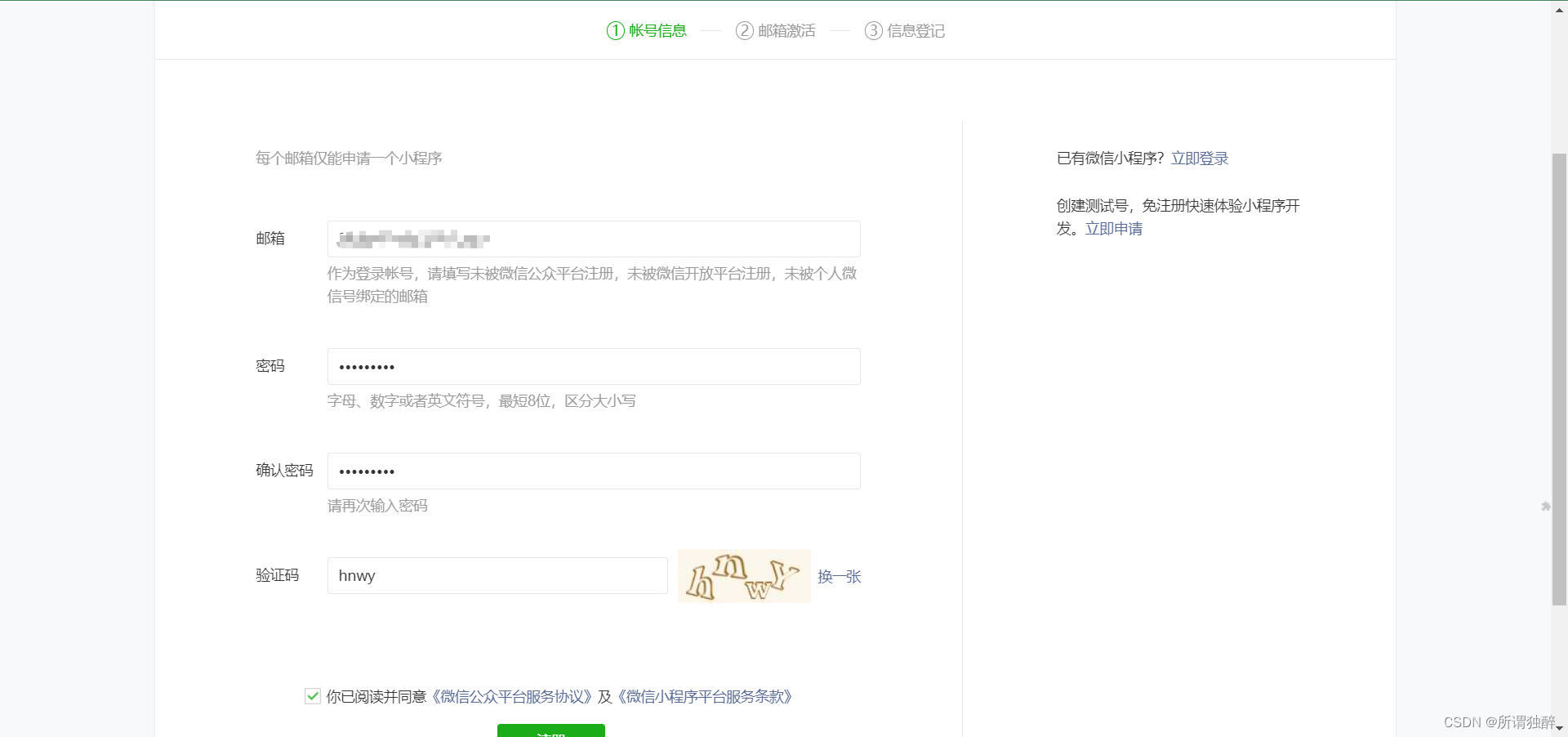The width and height of the screenshot is (1568, 737).
Task: Focus the 密码 password field
Action: 594,367
